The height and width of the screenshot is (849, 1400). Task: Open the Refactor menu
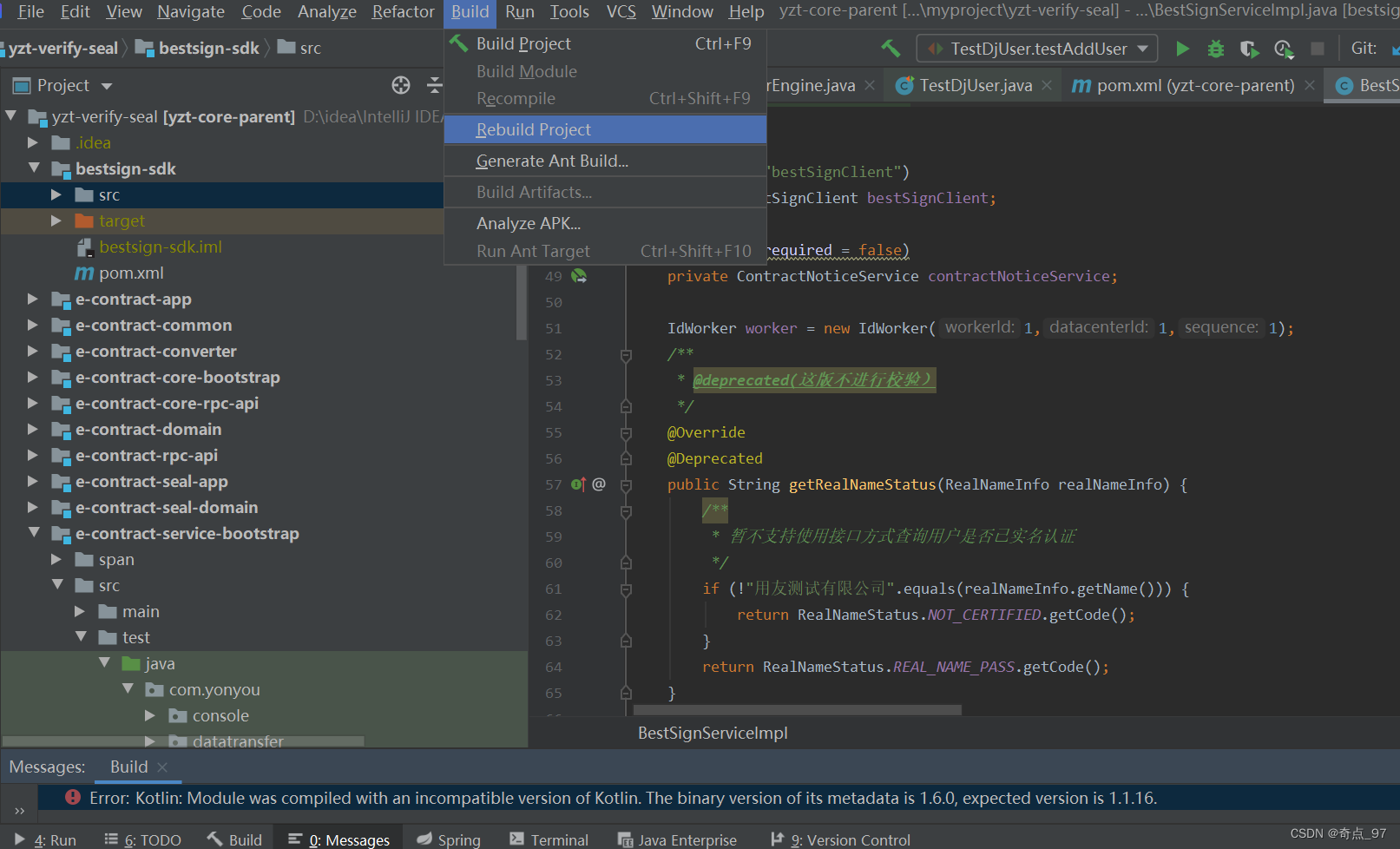403,11
